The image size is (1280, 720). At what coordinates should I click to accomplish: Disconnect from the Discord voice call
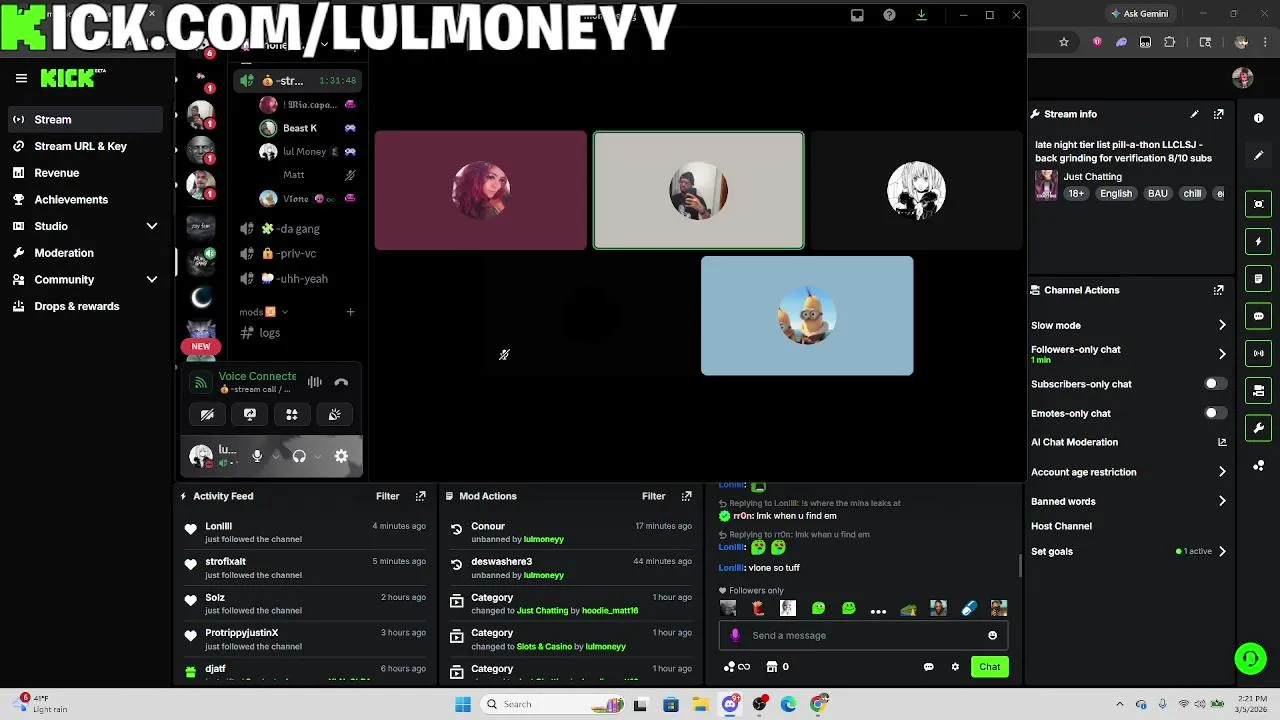[x=341, y=382]
